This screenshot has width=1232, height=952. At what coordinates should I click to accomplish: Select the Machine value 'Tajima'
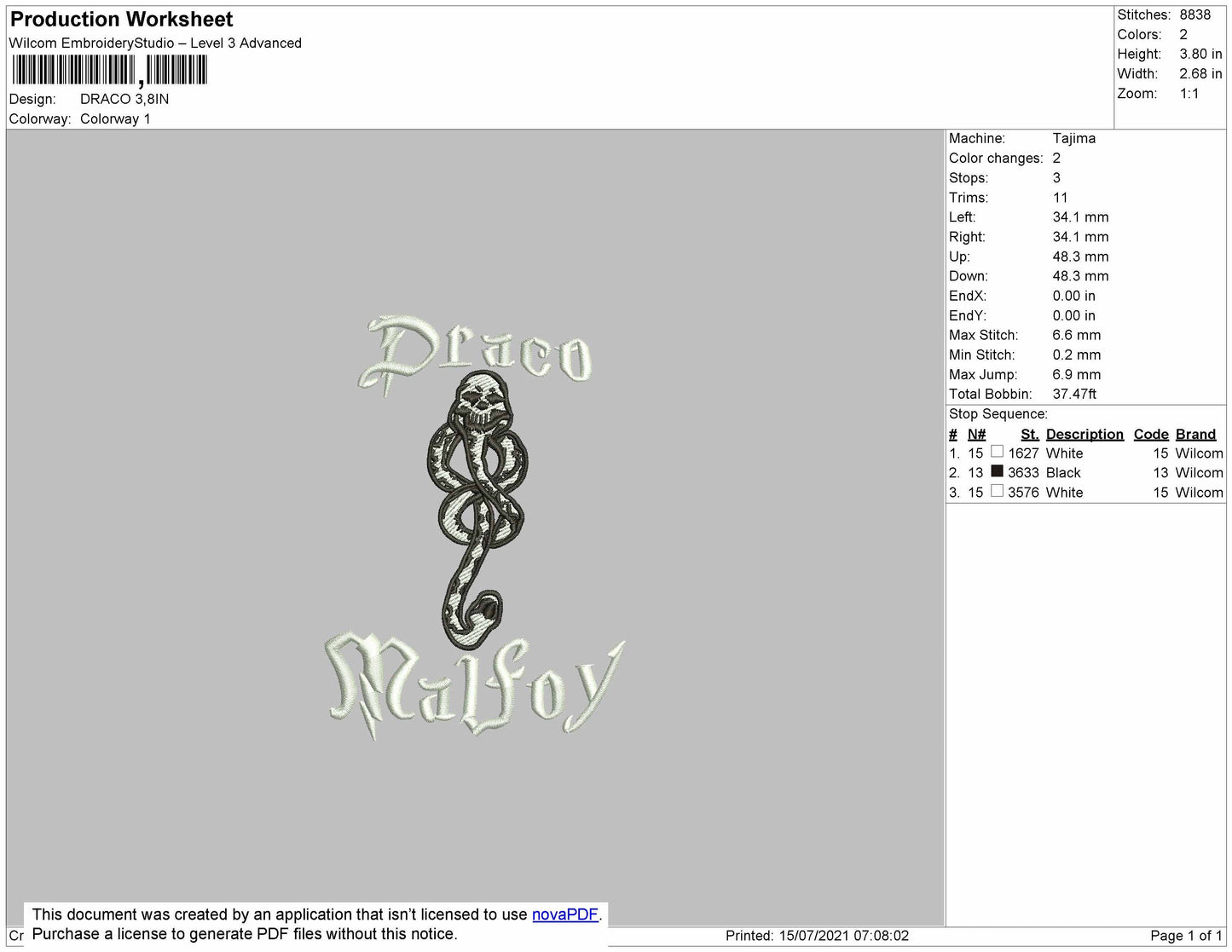coord(1074,138)
